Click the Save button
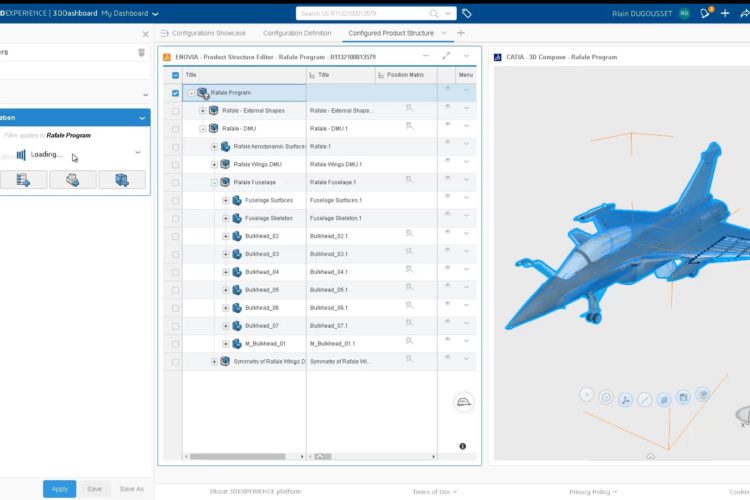 tap(94, 489)
